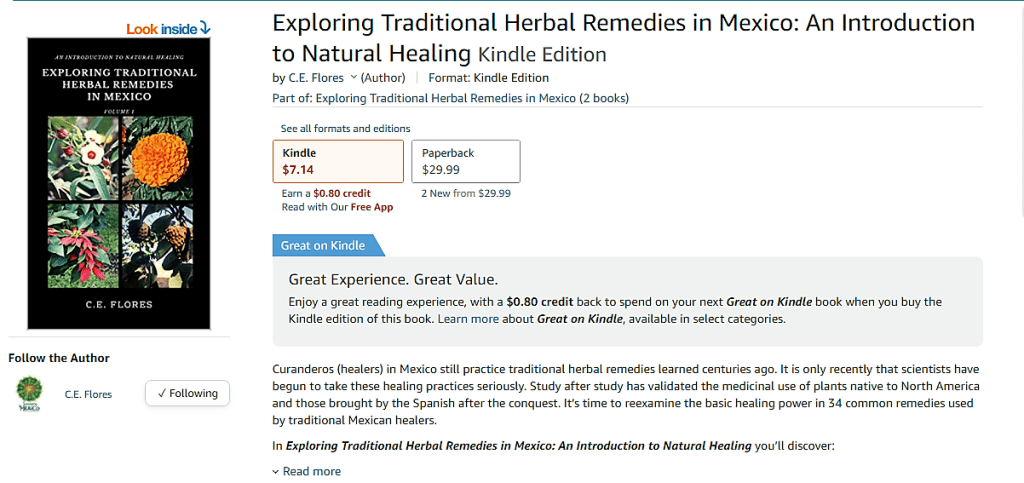Expand the Read more description
Viewport: 1024px width, 483px height.
tap(311, 471)
